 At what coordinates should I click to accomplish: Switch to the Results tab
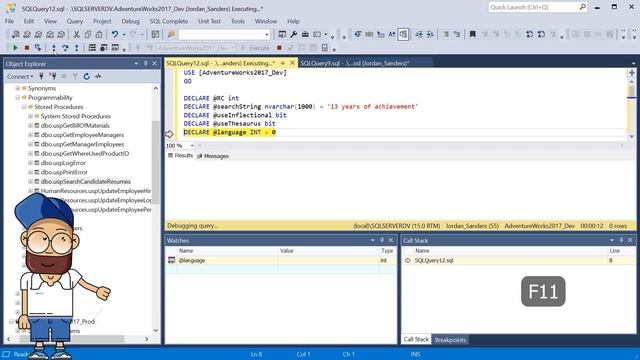pos(180,156)
